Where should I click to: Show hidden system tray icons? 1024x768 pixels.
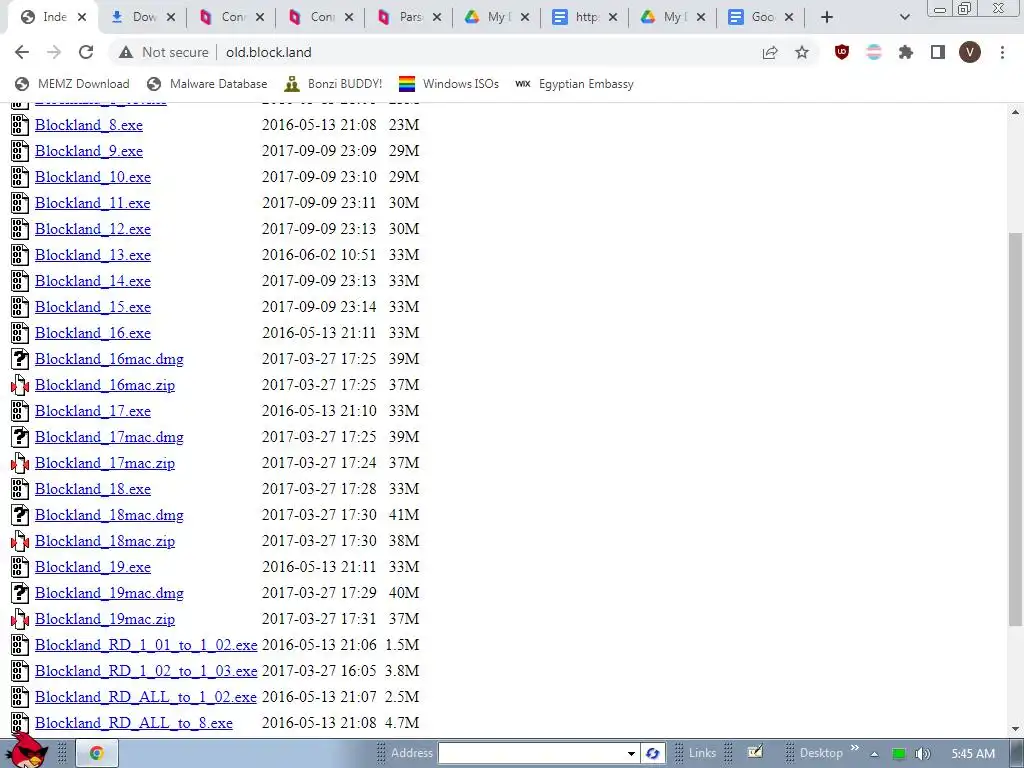874,754
